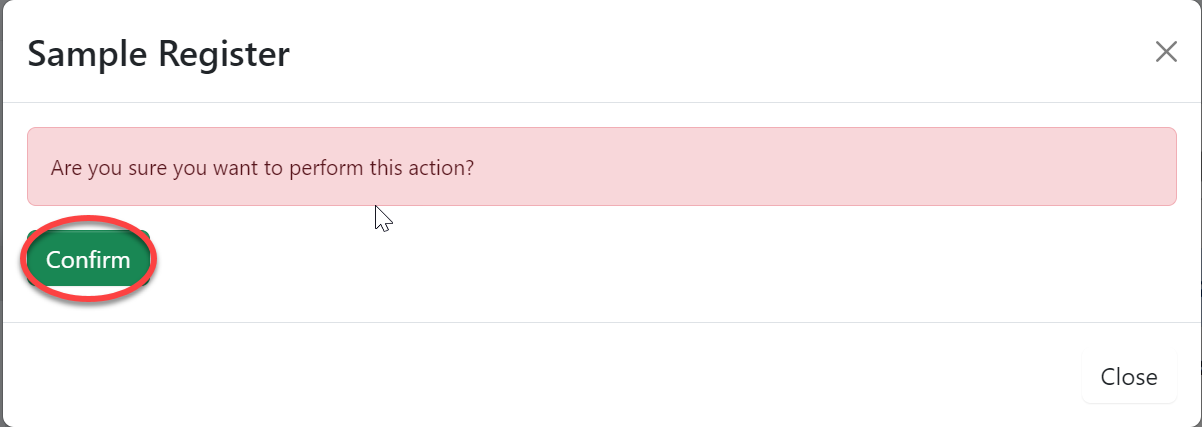This screenshot has width=1202, height=427.
Task: Close the Sample Register modal via top-right X
Action: pyautogui.click(x=1166, y=52)
